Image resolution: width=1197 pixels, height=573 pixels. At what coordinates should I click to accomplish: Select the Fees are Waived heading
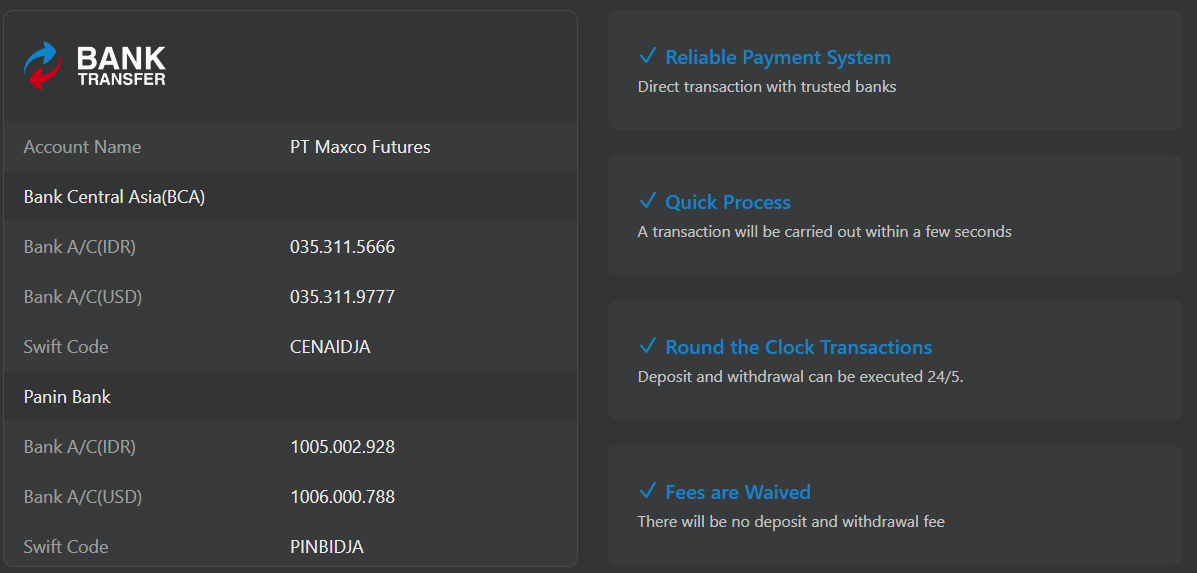[x=738, y=492]
